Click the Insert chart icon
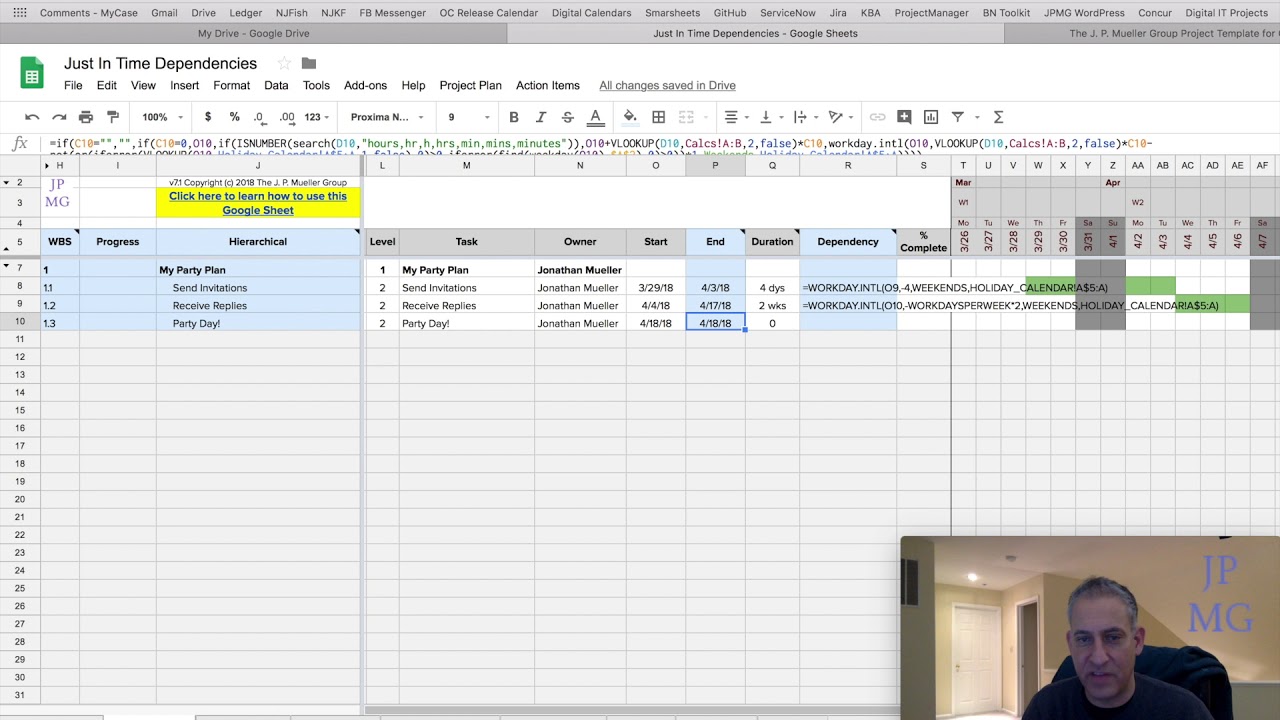The image size is (1280, 720). pos(931,117)
